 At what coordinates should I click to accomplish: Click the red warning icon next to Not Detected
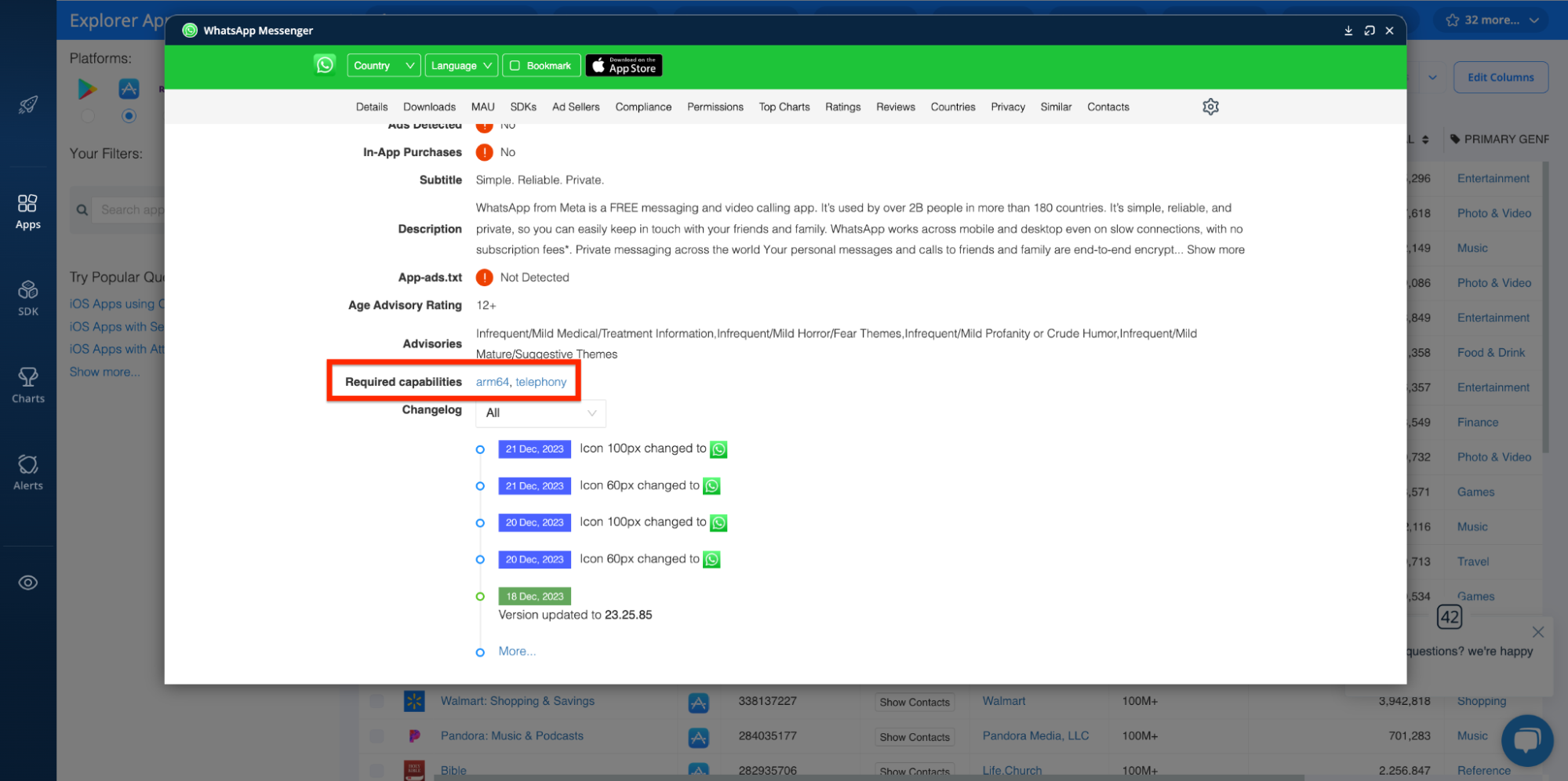coord(484,278)
